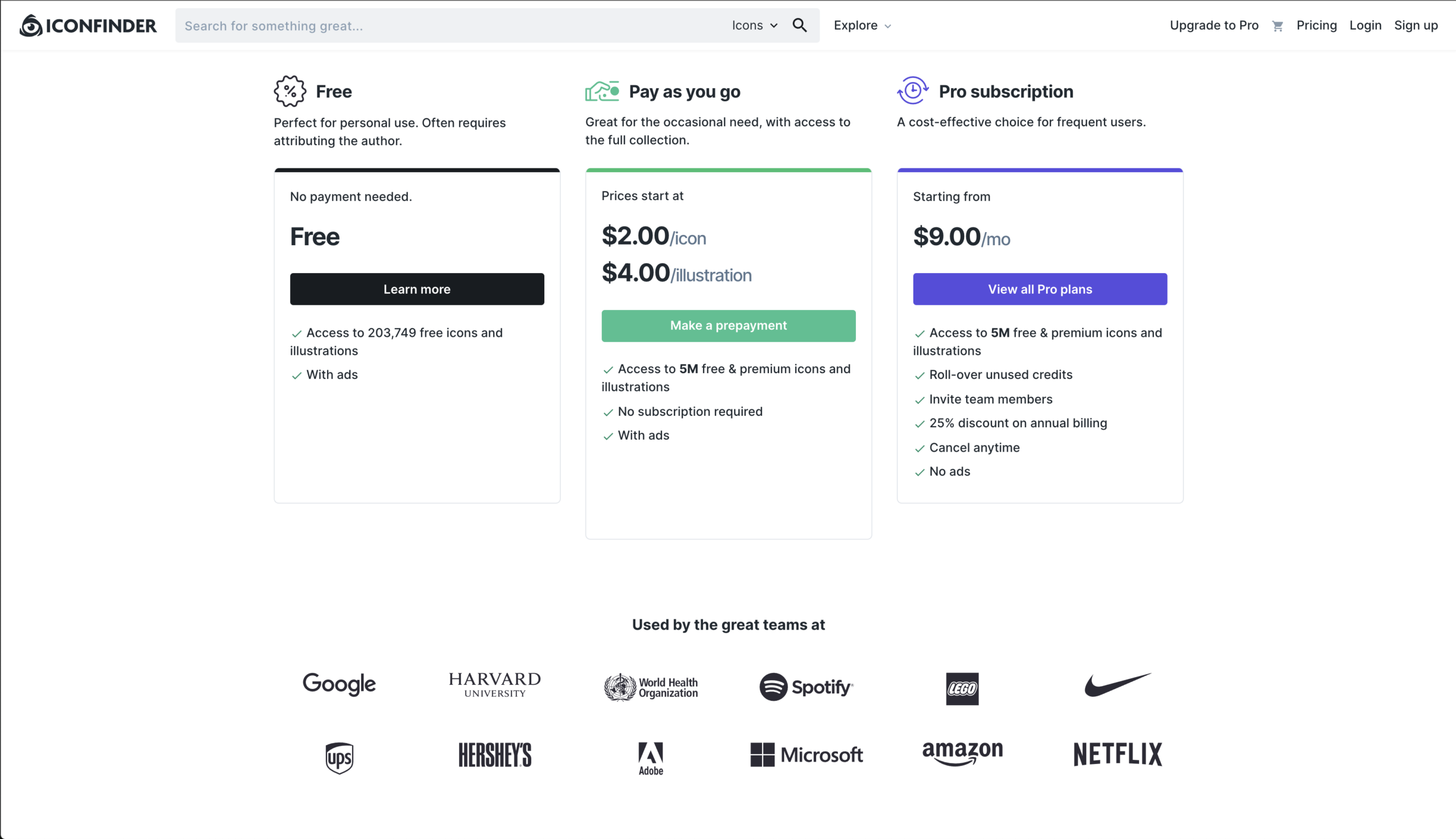Click the LEGO logo
This screenshot has width=1456, height=839.
click(962, 689)
